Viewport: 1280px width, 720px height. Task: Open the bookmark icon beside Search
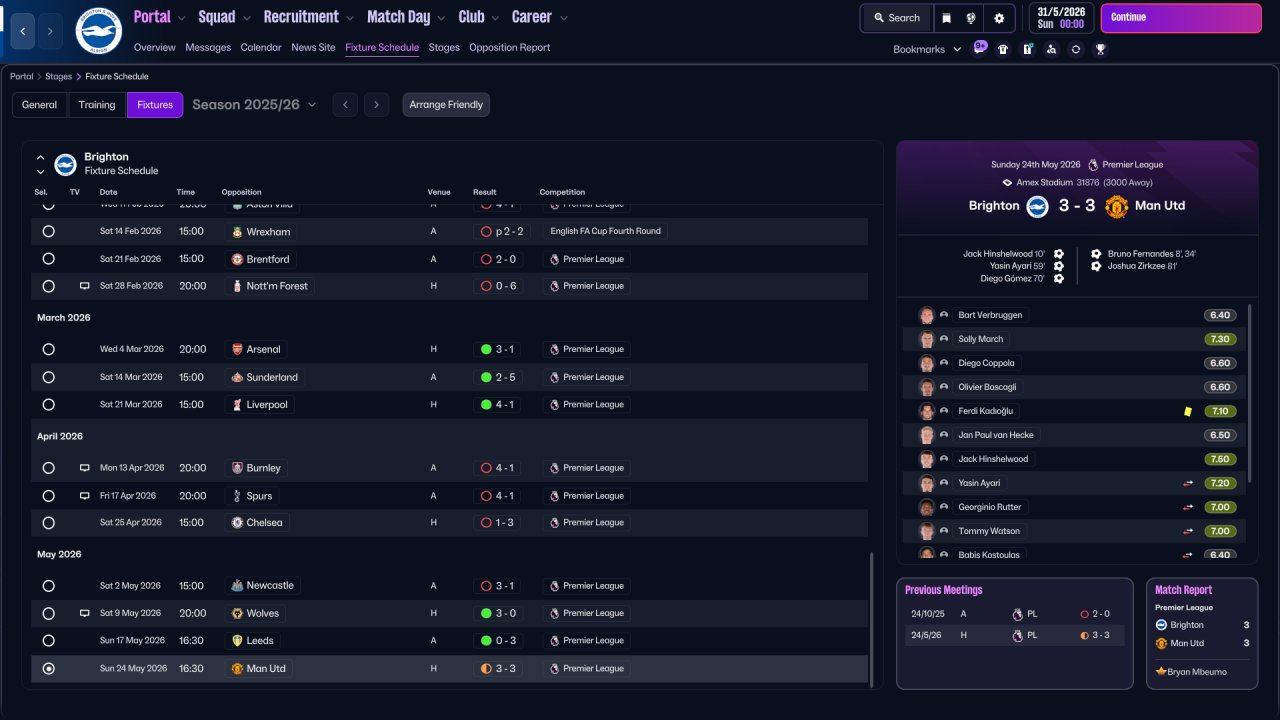point(948,18)
